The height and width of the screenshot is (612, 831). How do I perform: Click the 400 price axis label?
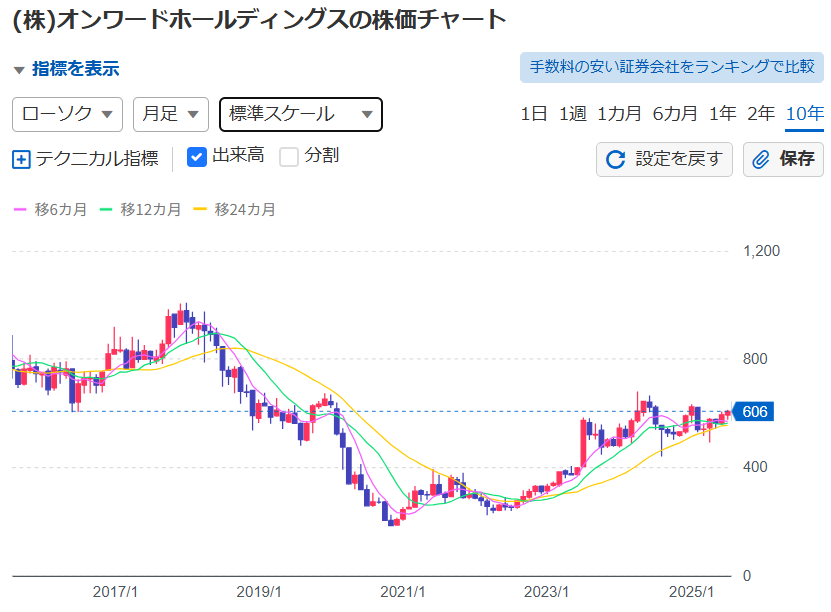(x=755, y=467)
